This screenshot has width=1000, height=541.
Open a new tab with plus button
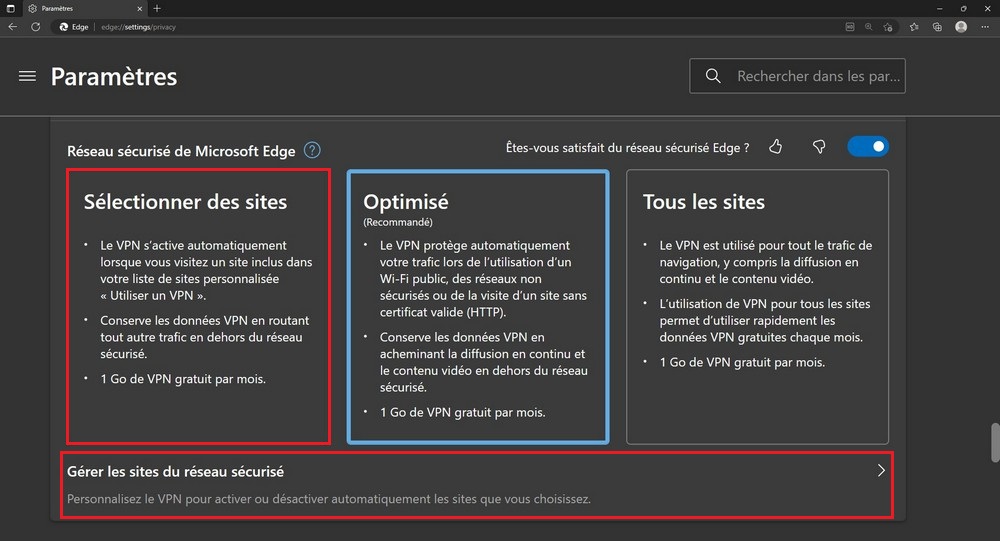click(x=157, y=8)
